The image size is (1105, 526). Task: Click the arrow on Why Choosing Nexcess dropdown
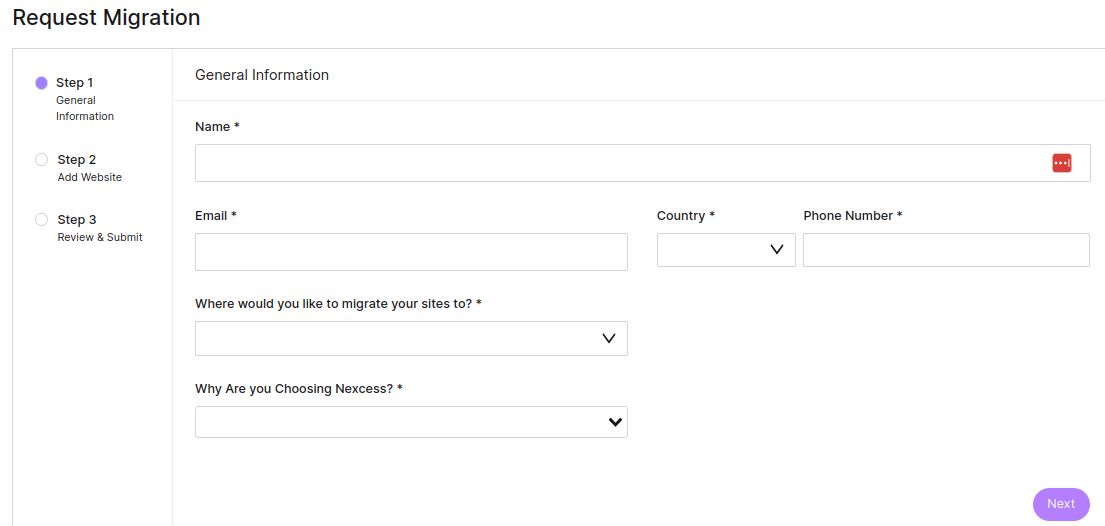(615, 423)
